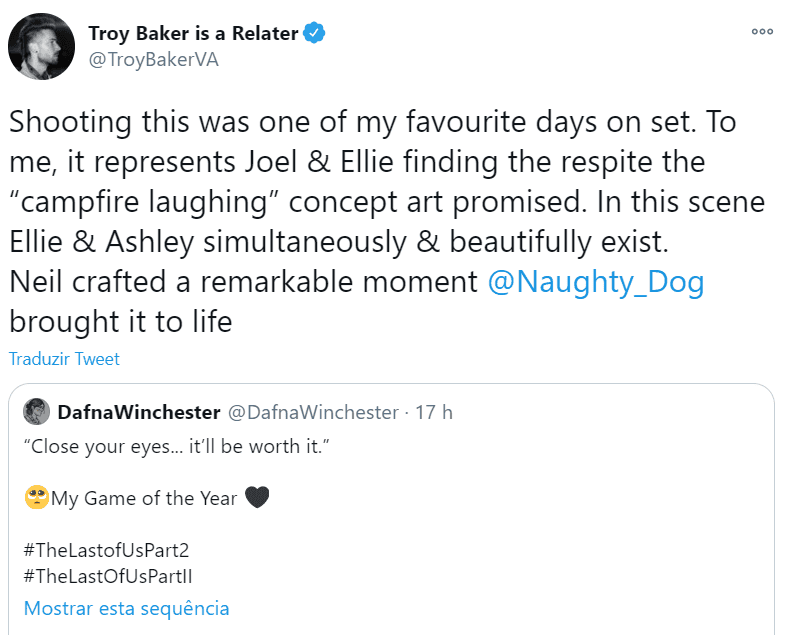Click Troy Baker's profile avatar
The image size is (794, 635).
tap(42, 47)
